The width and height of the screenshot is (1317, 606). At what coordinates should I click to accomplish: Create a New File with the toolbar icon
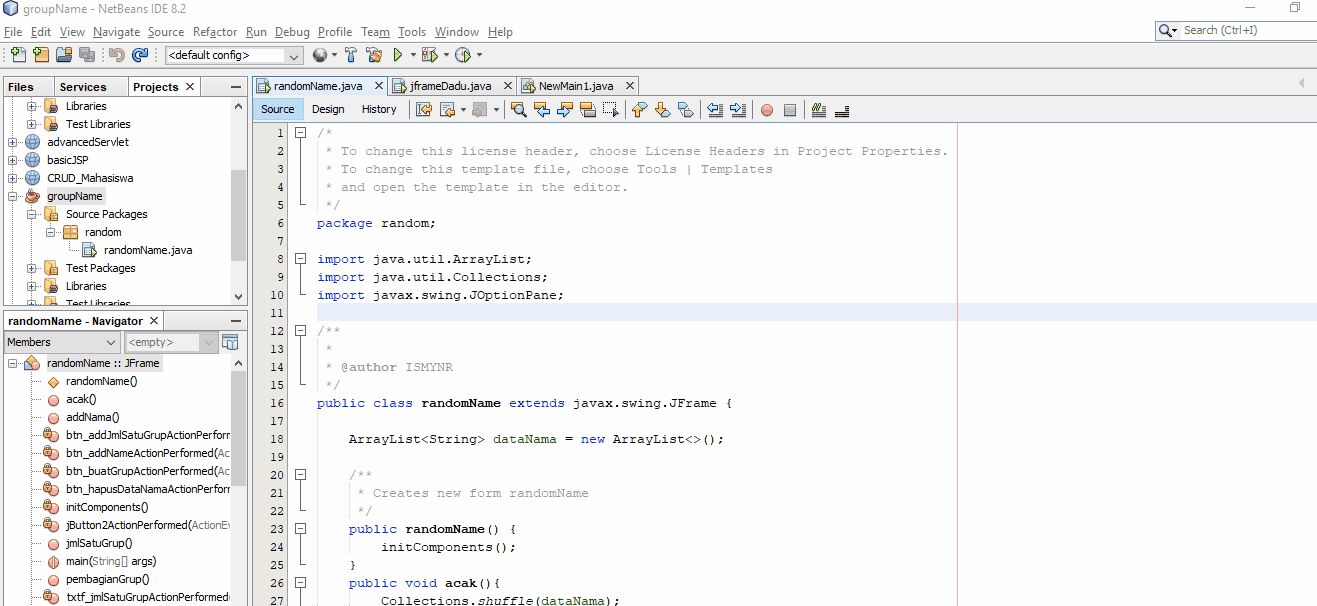click(x=18, y=55)
